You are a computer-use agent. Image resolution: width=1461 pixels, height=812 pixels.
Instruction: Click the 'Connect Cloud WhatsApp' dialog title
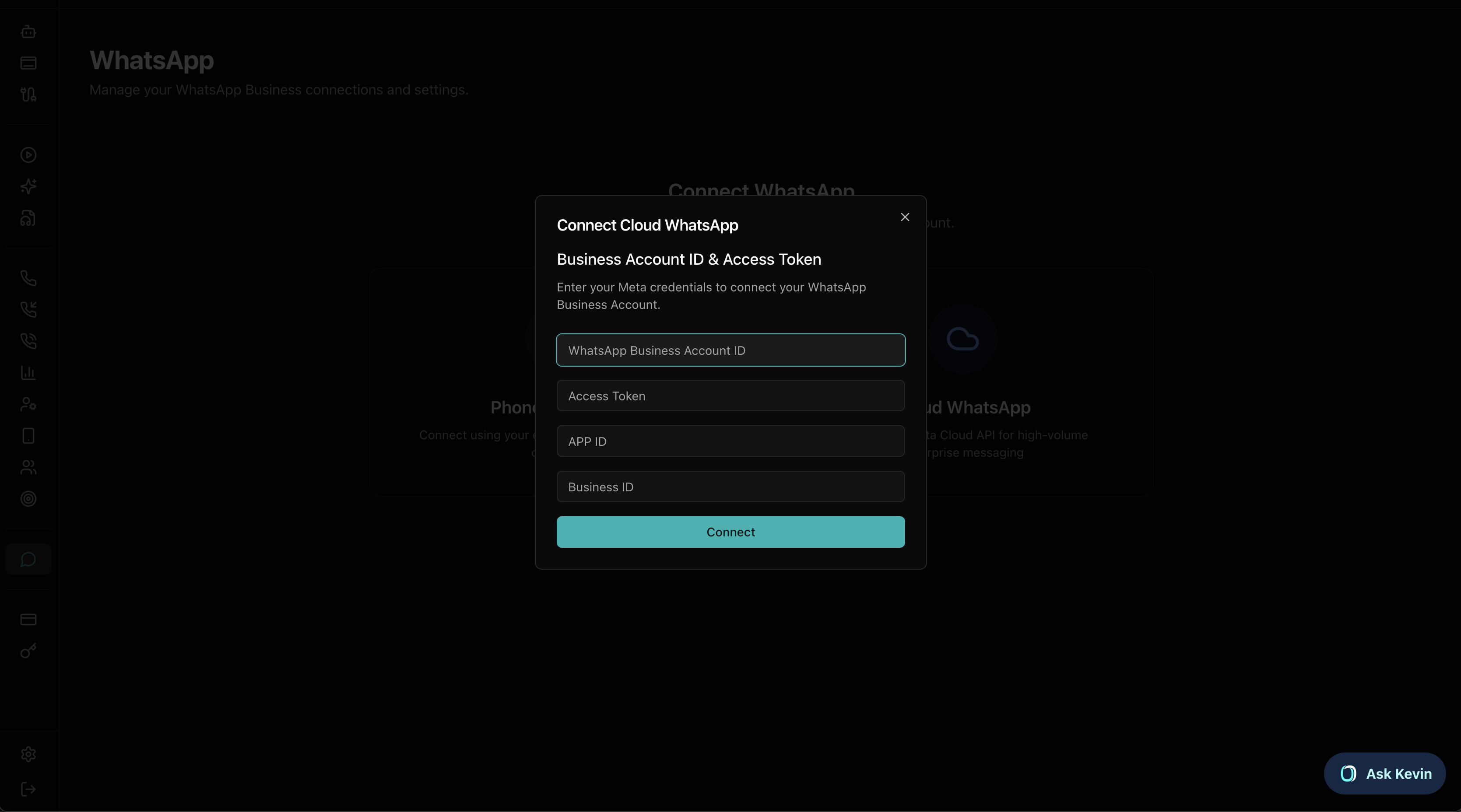coord(647,225)
